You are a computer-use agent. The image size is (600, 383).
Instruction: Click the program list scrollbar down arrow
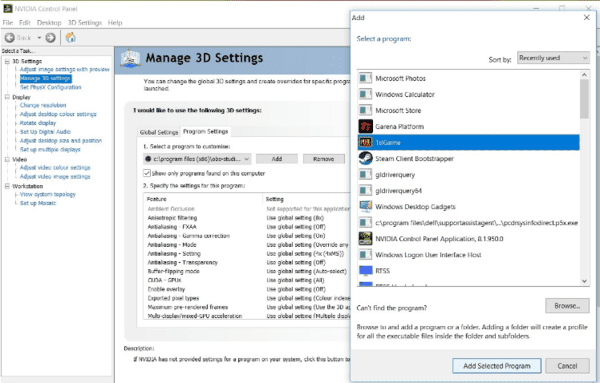[584, 280]
